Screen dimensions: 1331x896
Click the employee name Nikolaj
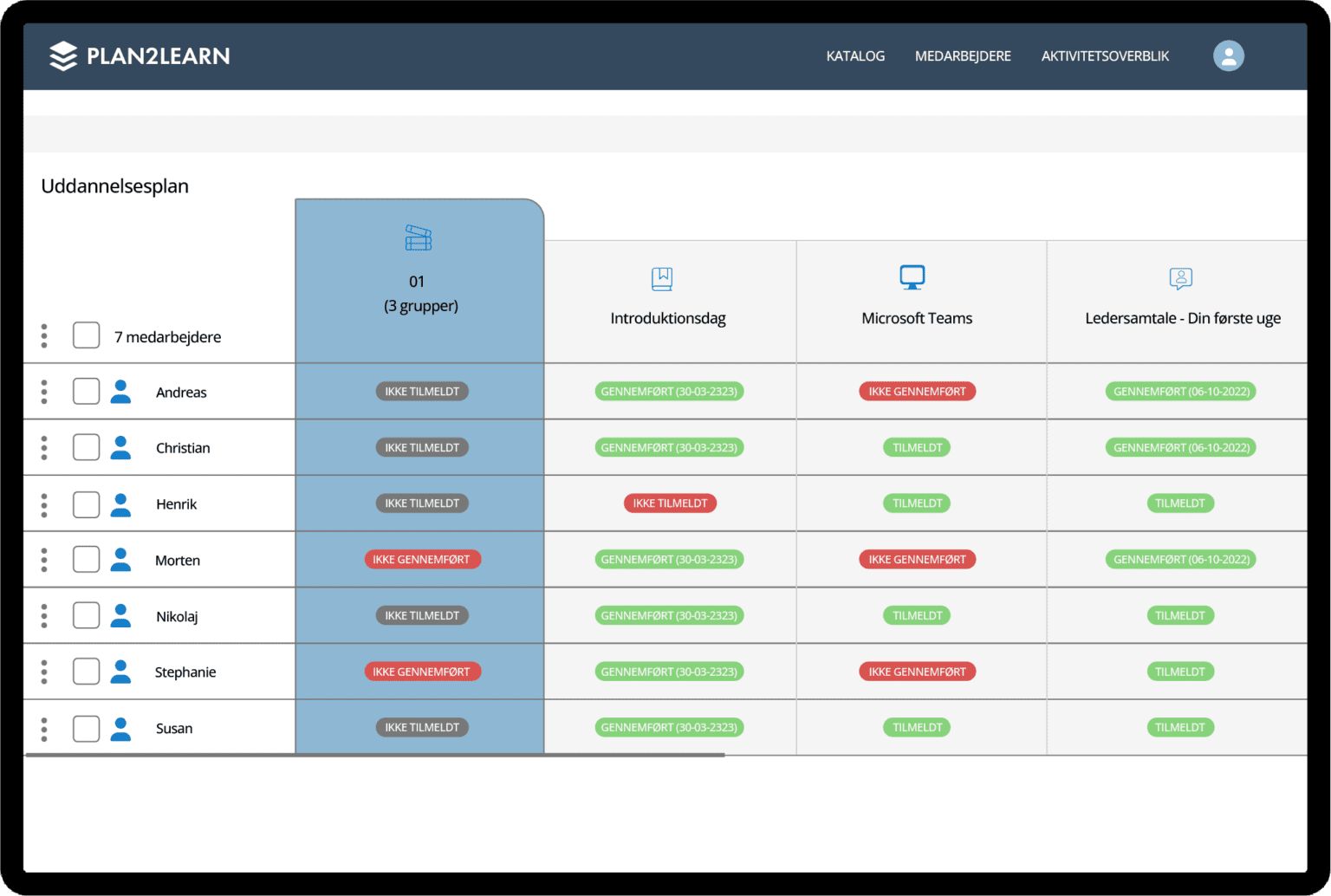click(177, 617)
